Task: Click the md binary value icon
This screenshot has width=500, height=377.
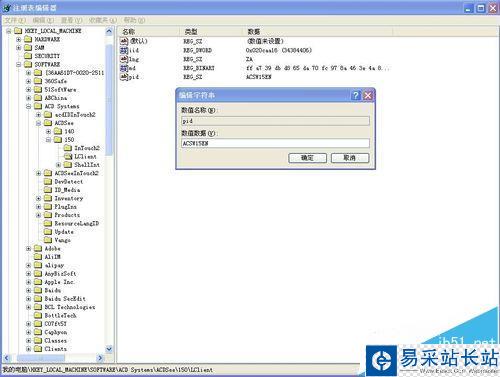Action: tap(124, 68)
